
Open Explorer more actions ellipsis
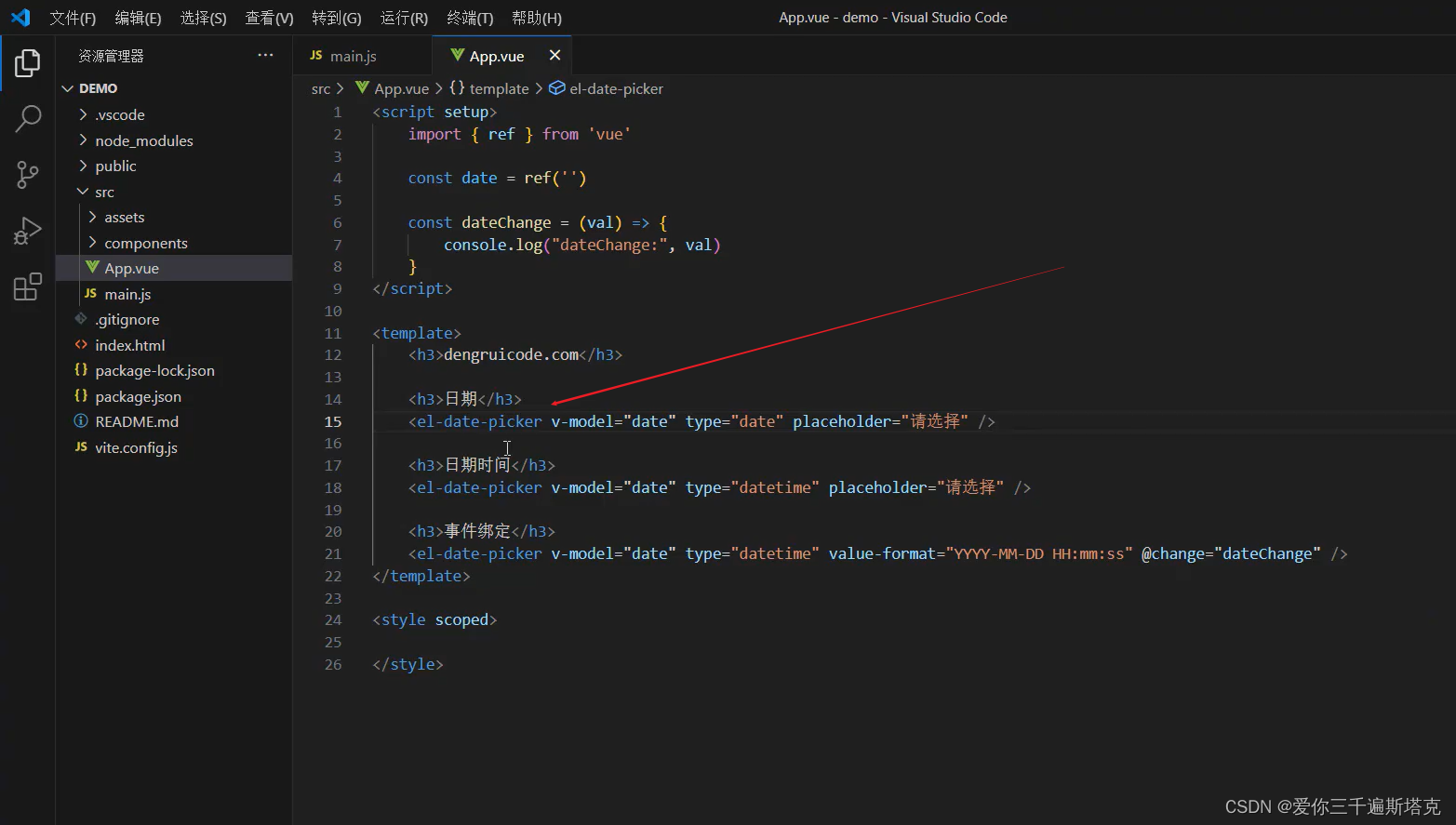pos(265,56)
